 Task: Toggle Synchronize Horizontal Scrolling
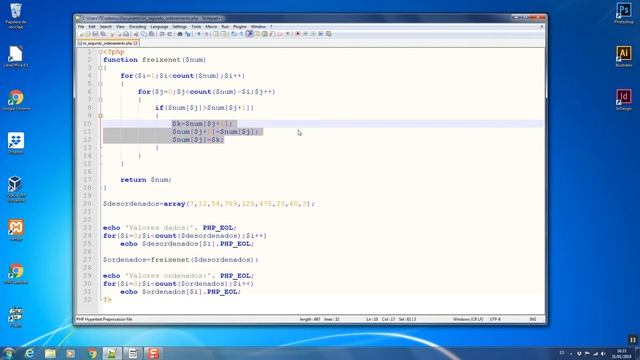(223, 34)
